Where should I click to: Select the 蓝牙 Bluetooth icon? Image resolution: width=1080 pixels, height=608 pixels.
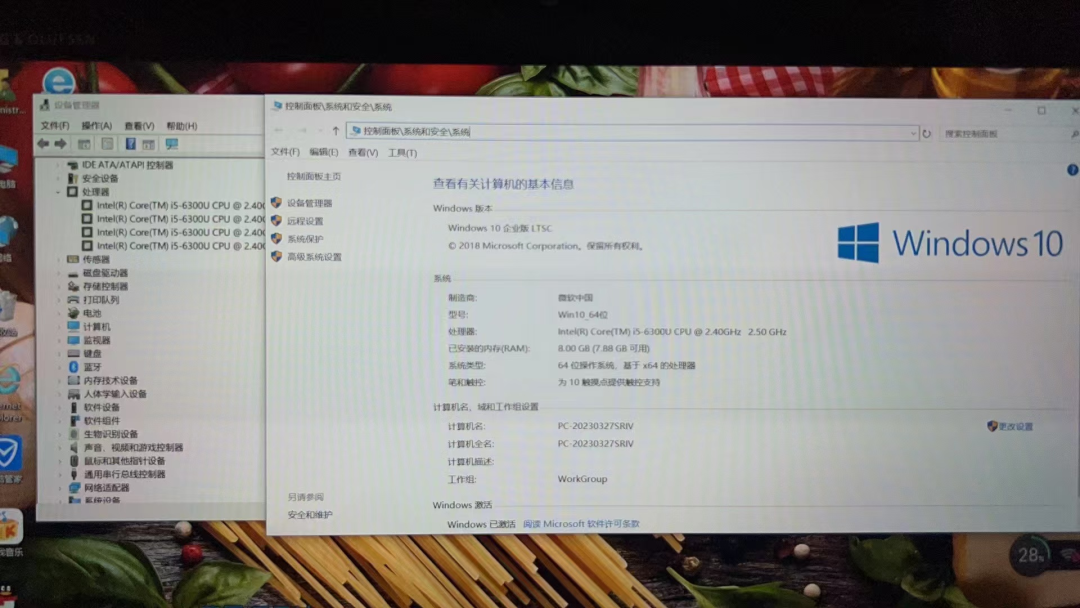(x=74, y=367)
